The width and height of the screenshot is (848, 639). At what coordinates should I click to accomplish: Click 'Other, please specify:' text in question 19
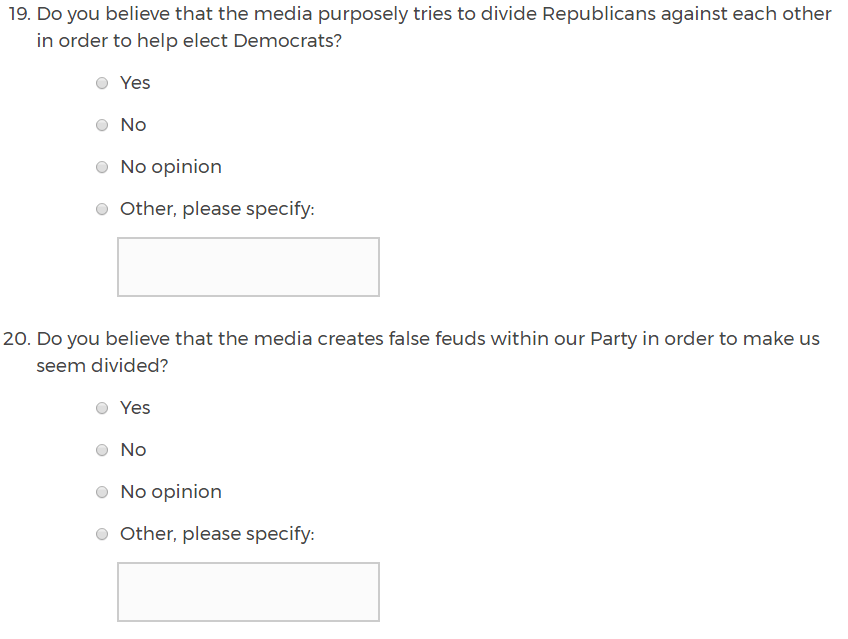(x=217, y=209)
